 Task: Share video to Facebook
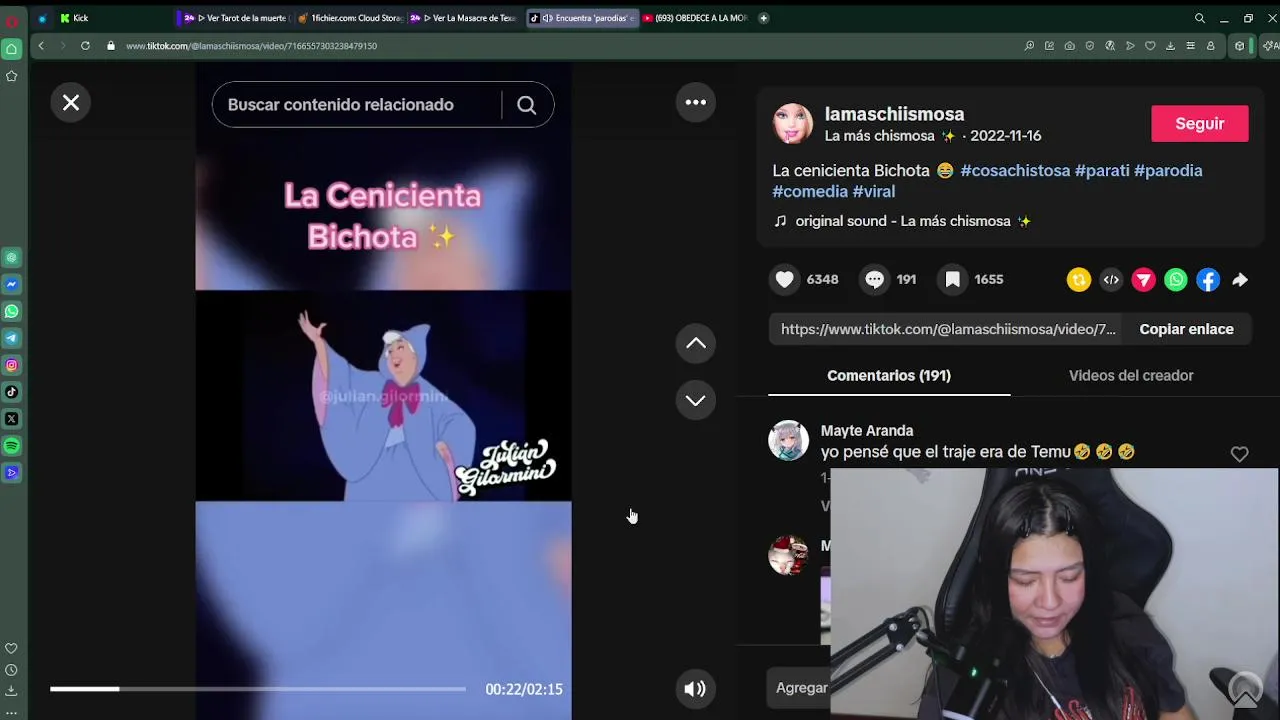[1208, 280]
